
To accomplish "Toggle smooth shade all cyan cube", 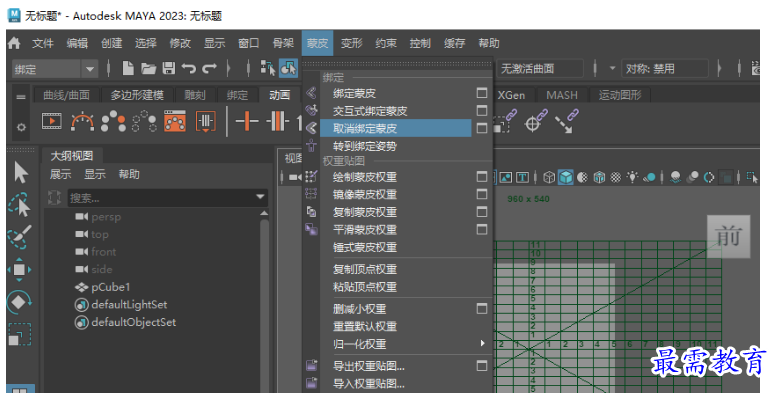I will [x=565, y=177].
